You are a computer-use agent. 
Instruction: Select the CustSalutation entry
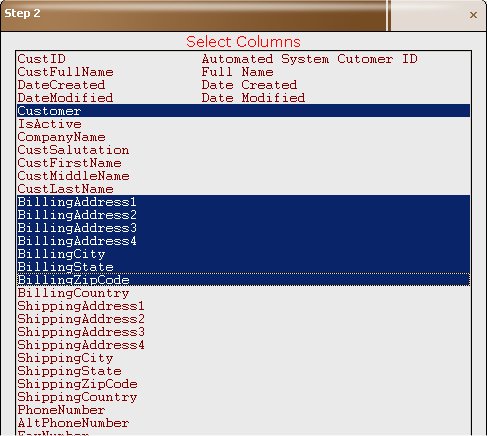click(x=243, y=150)
